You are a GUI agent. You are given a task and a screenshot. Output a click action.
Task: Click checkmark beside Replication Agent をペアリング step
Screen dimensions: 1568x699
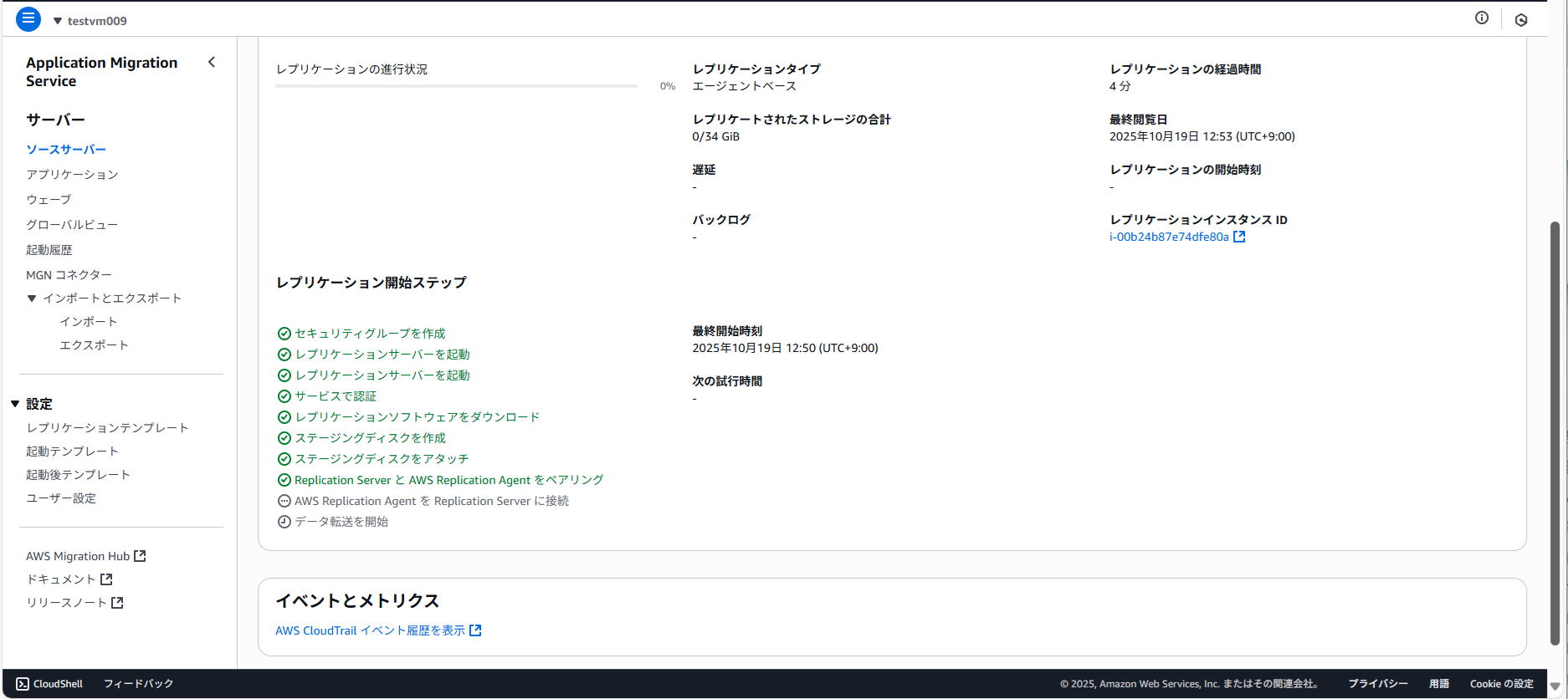click(284, 480)
